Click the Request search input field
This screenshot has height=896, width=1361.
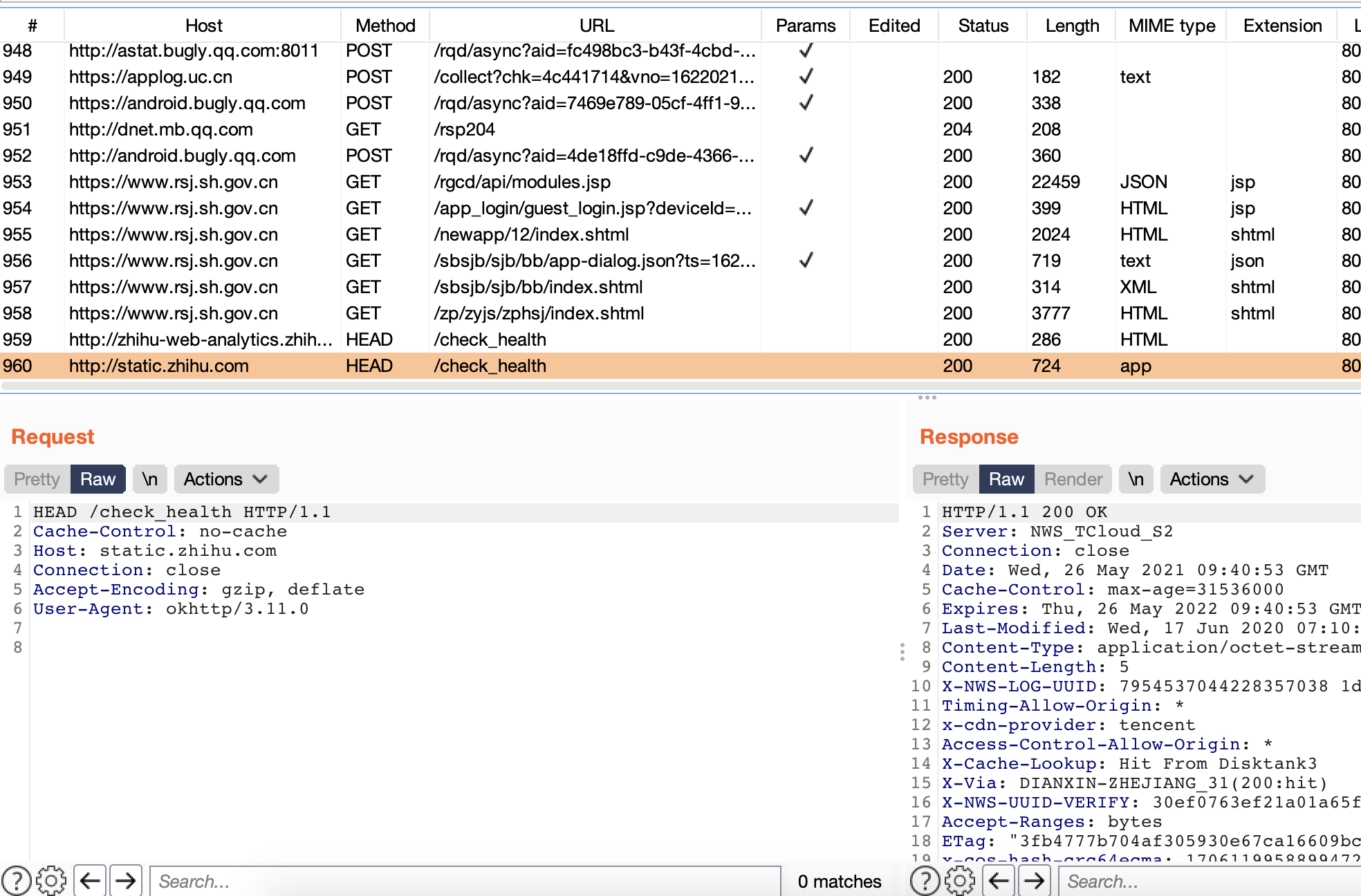[463, 881]
